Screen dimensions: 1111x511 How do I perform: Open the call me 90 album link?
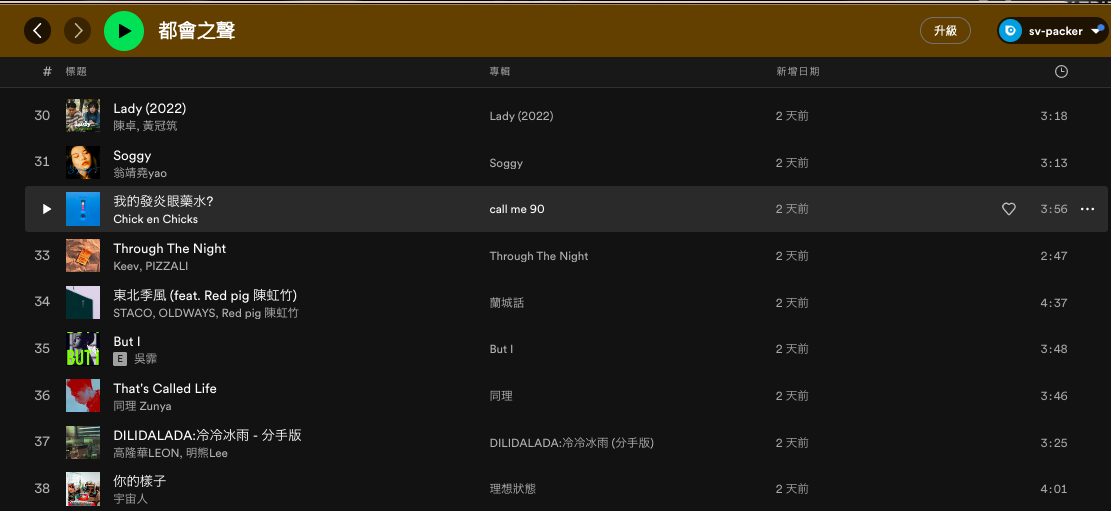pyautogui.click(x=517, y=209)
